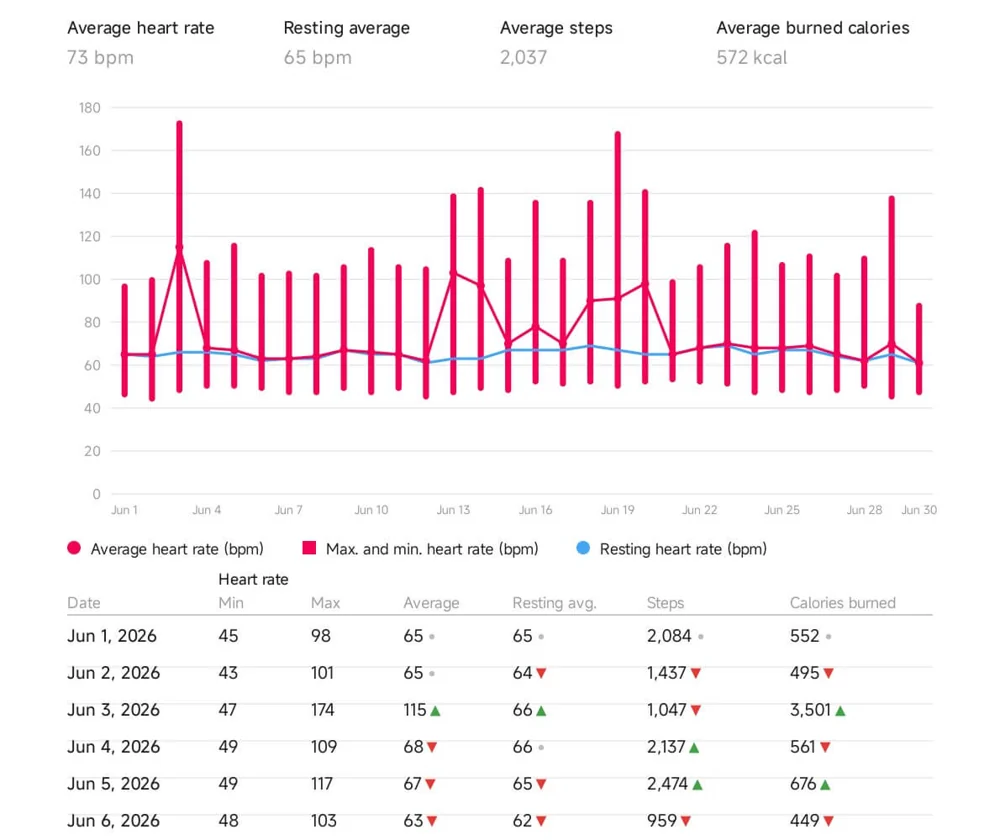Click the red down arrow beside steps 1,437
1000x840 pixels.
pyautogui.click(x=696, y=674)
